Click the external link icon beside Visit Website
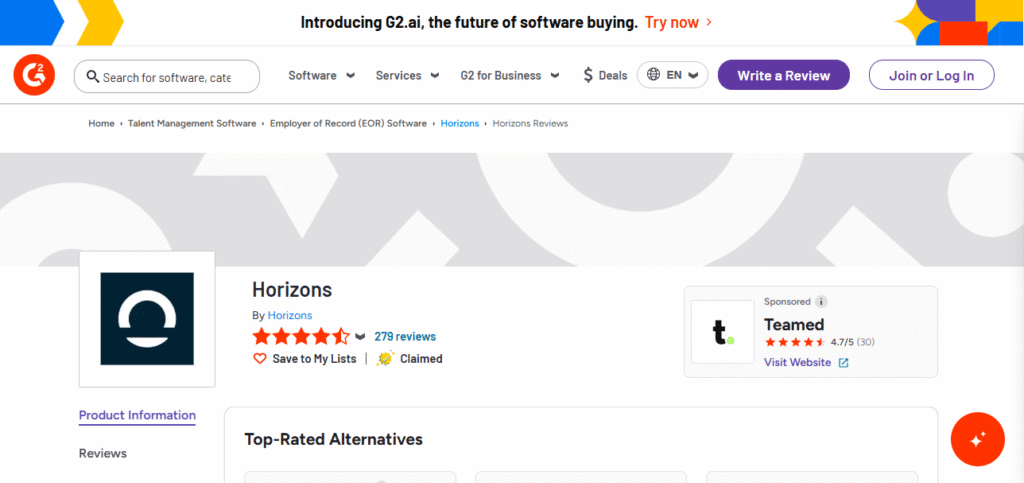This screenshot has width=1024, height=483. click(x=843, y=363)
